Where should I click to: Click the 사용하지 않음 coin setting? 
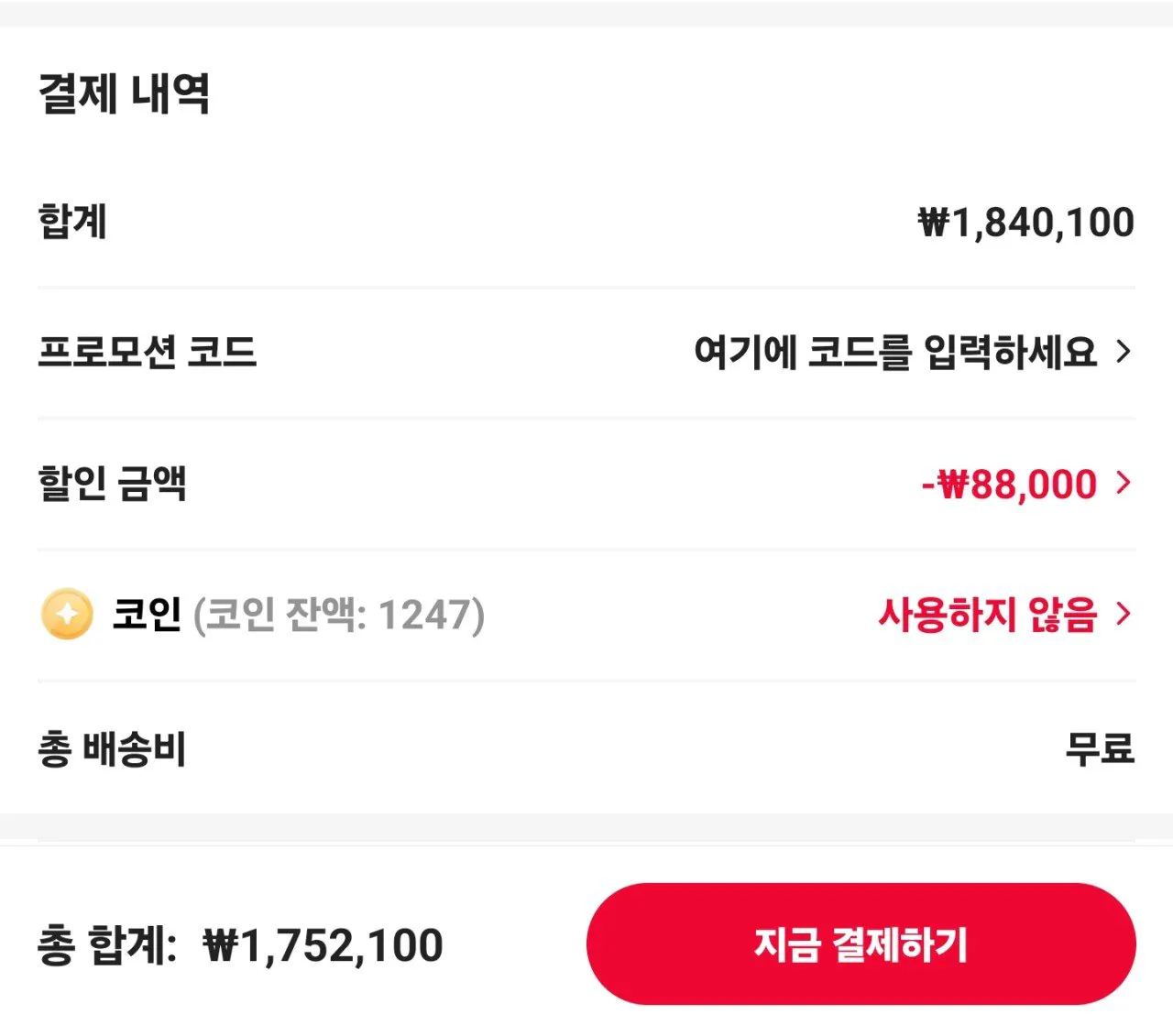point(987,615)
